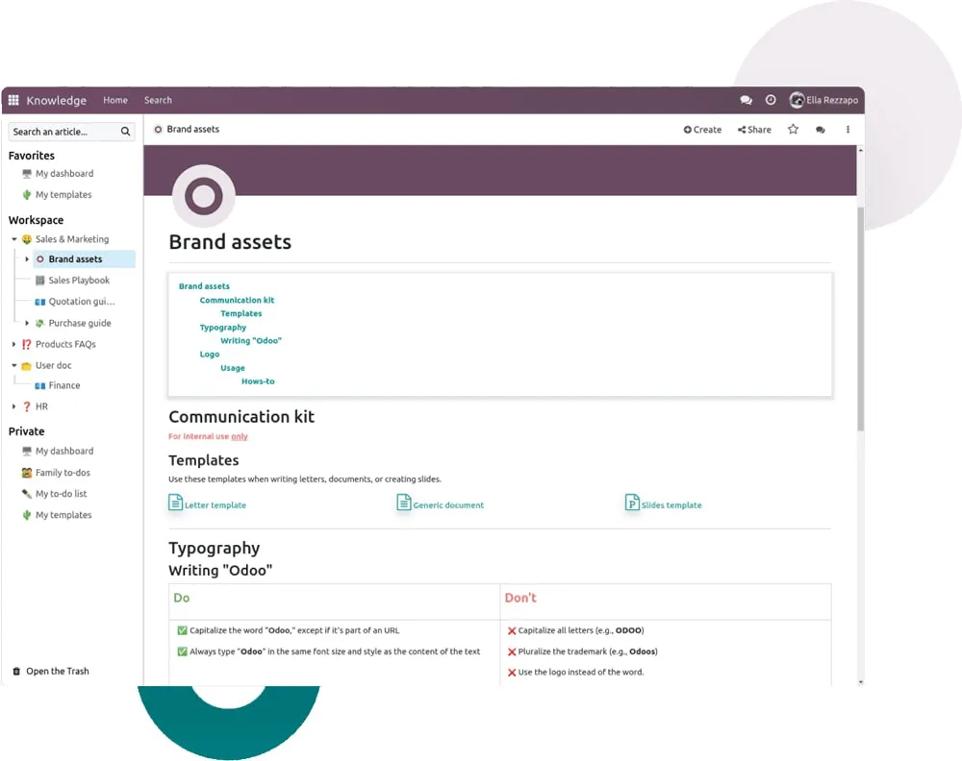Open the apps grid menu icon
962x761 pixels.
click(13, 100)
